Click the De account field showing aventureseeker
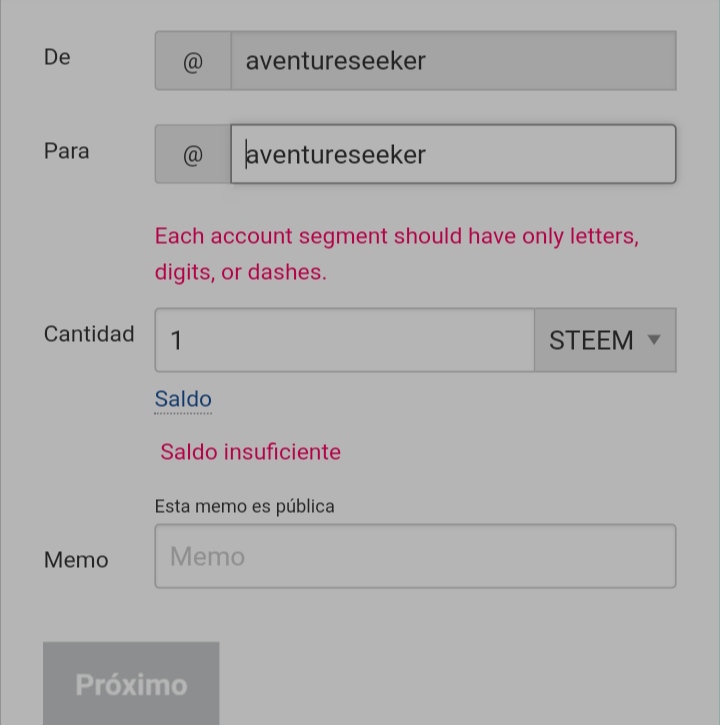Screen dimensions: 720x725 tap(454, 61)
